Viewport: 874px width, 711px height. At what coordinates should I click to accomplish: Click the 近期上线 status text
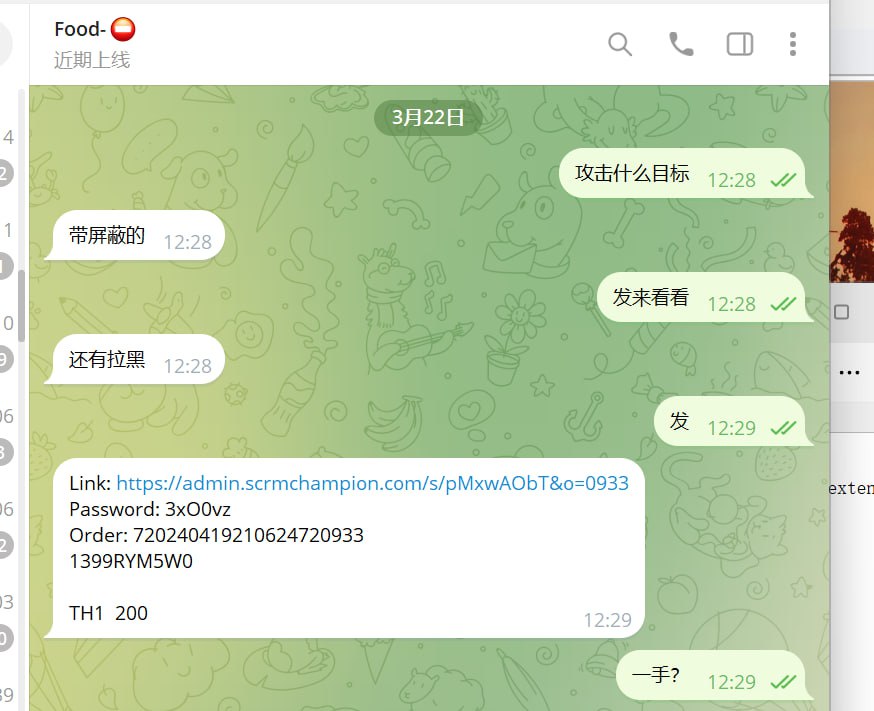pyautogui.click(x=92, y=60)
